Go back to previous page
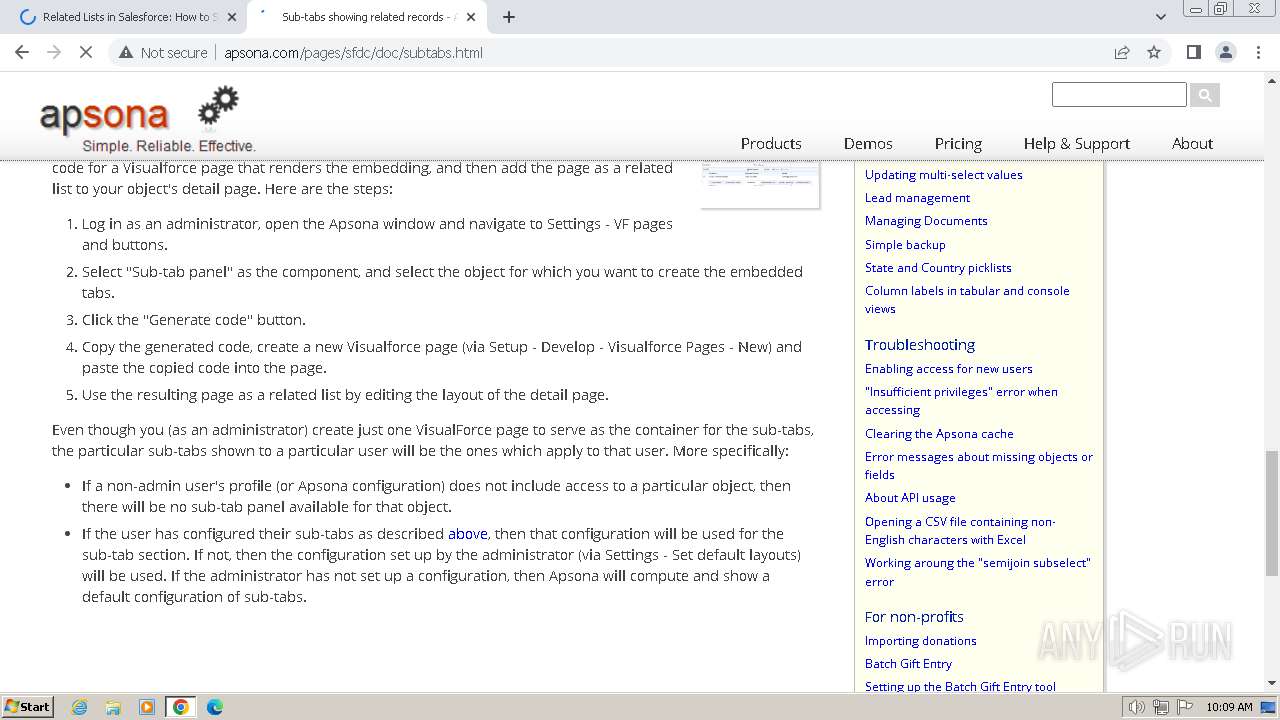This screenshot has width=1280, height=720. pyautogui.click(x=22, y=52)
